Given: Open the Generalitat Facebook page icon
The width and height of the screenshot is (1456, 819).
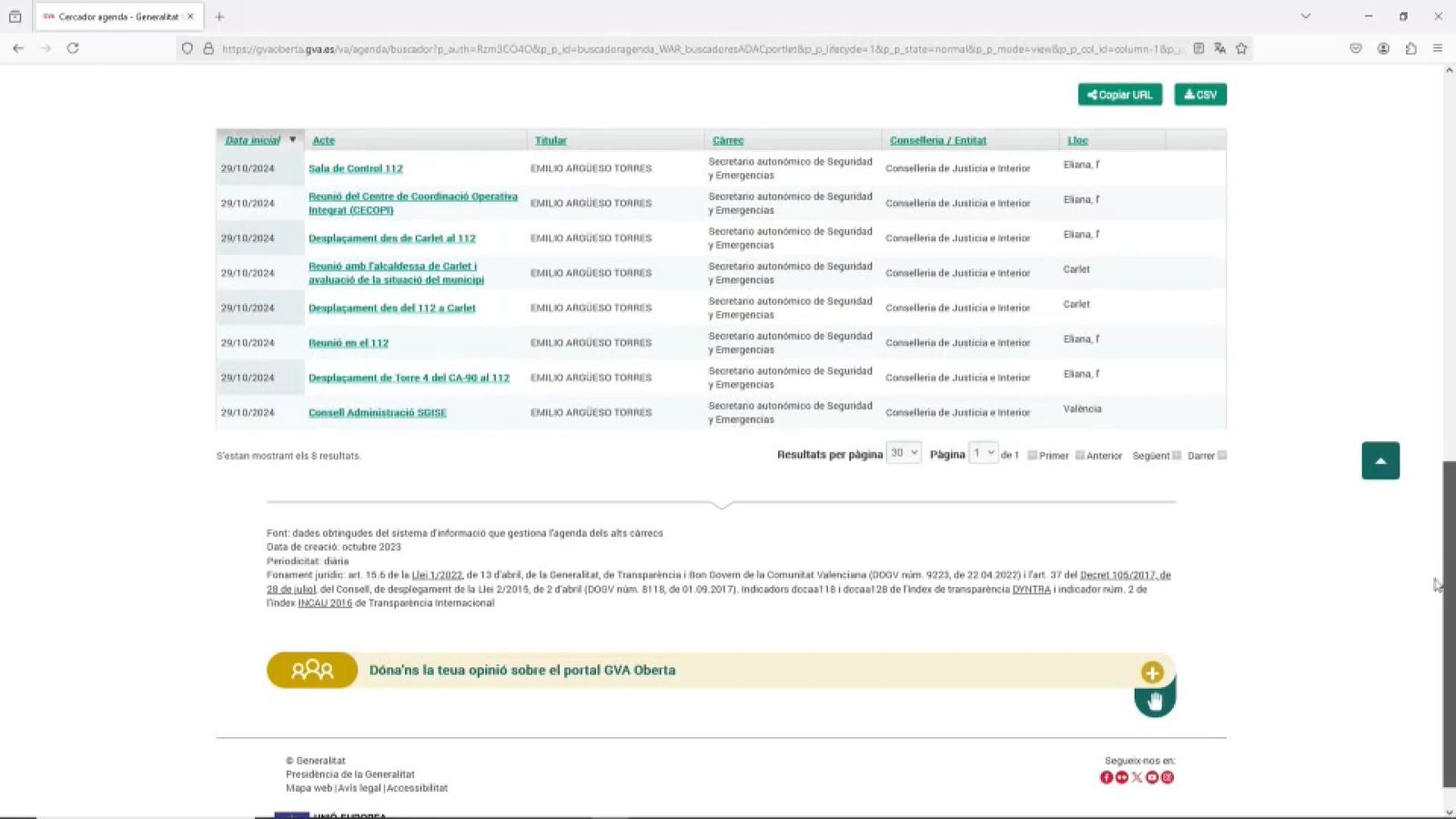Looking at the screenshot, I should click(1106, 777).
